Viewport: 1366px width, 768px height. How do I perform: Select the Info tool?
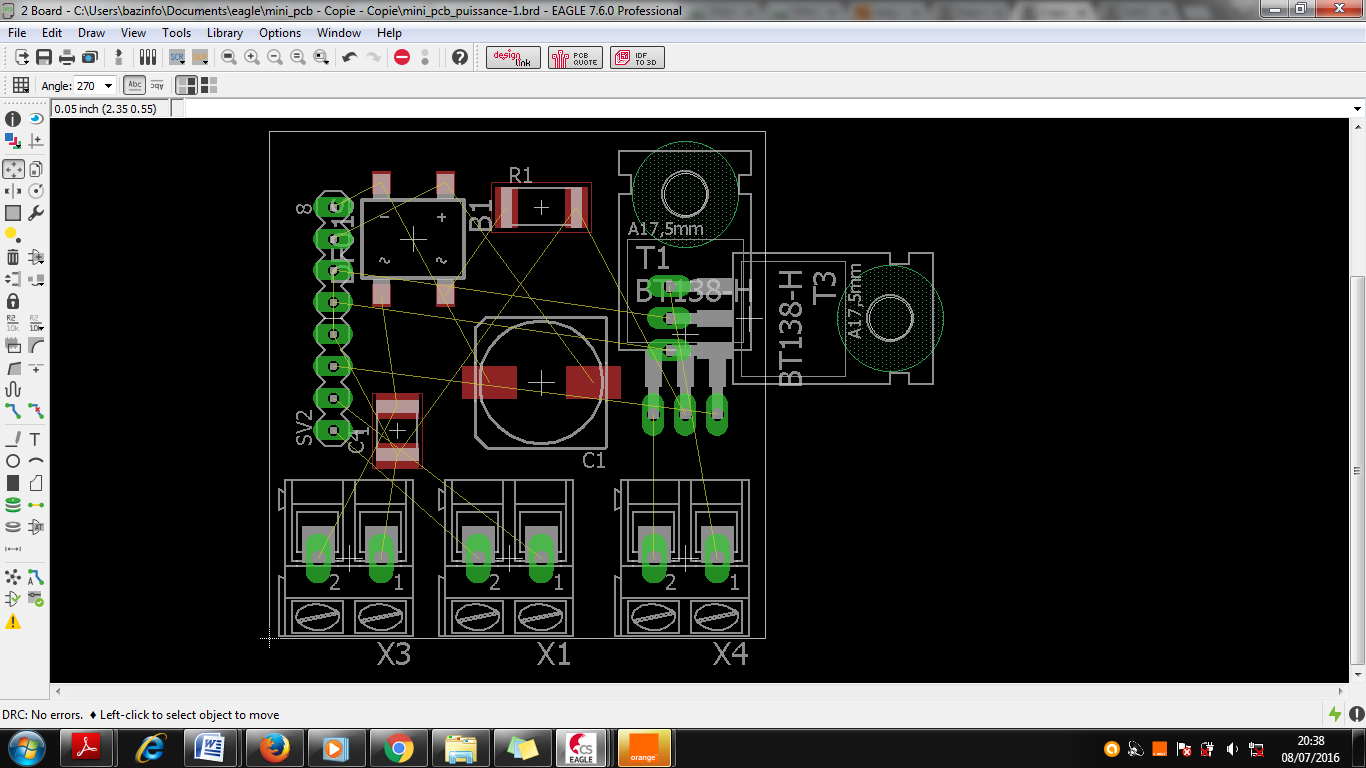tap(13, 119)
